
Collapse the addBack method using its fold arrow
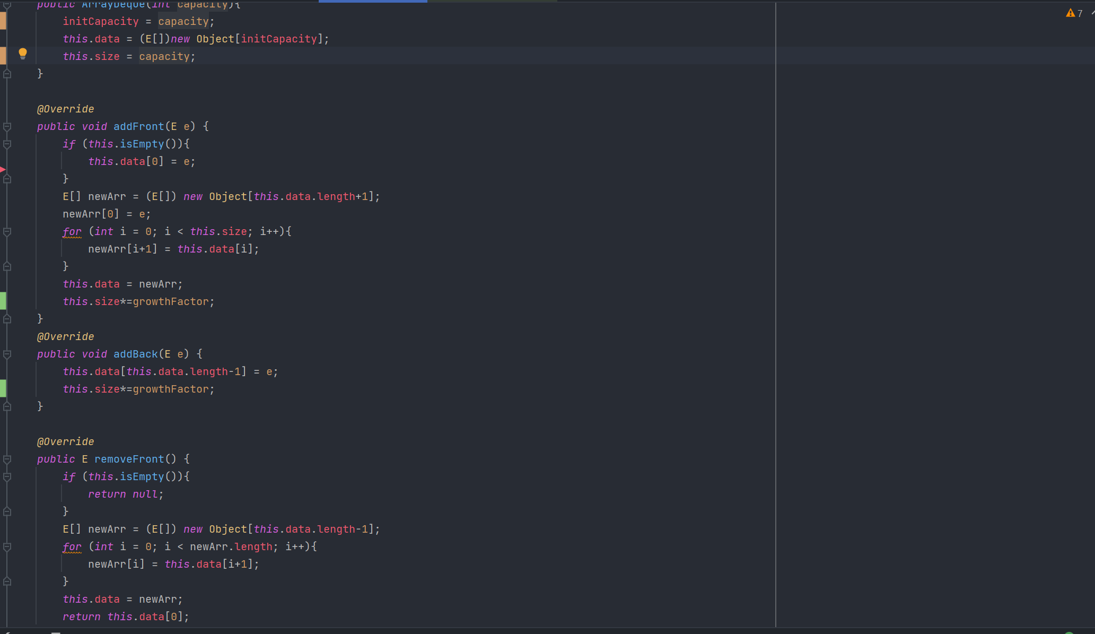click(7, 354)
